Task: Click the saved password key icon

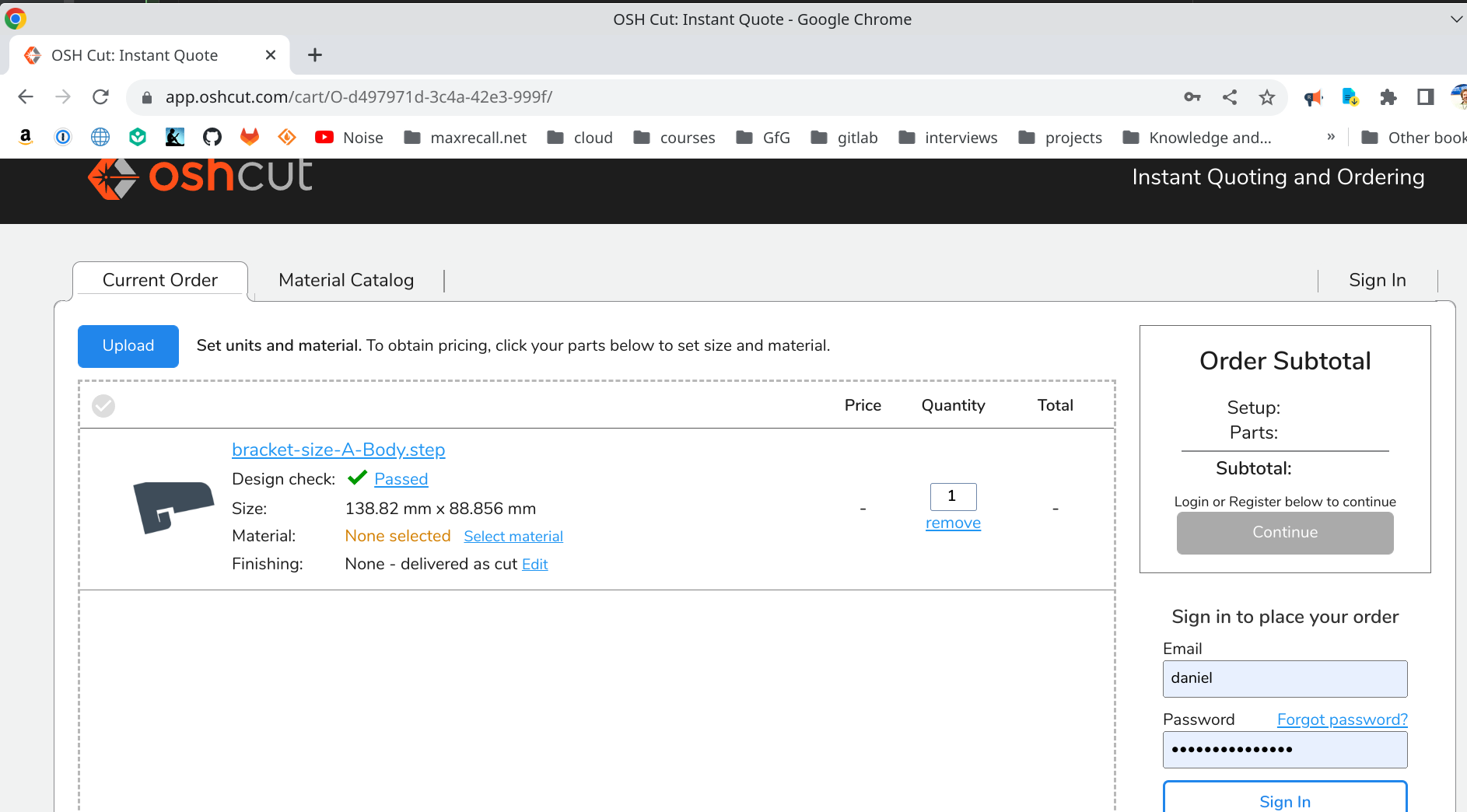Action: coord(1192,97)
